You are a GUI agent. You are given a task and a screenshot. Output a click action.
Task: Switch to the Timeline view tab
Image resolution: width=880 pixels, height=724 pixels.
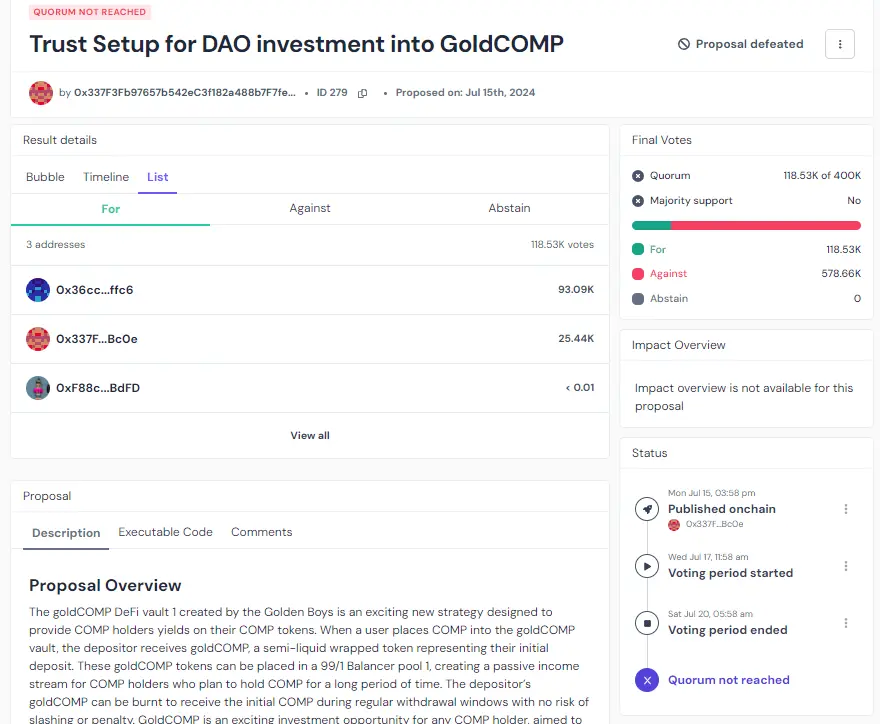106,177
